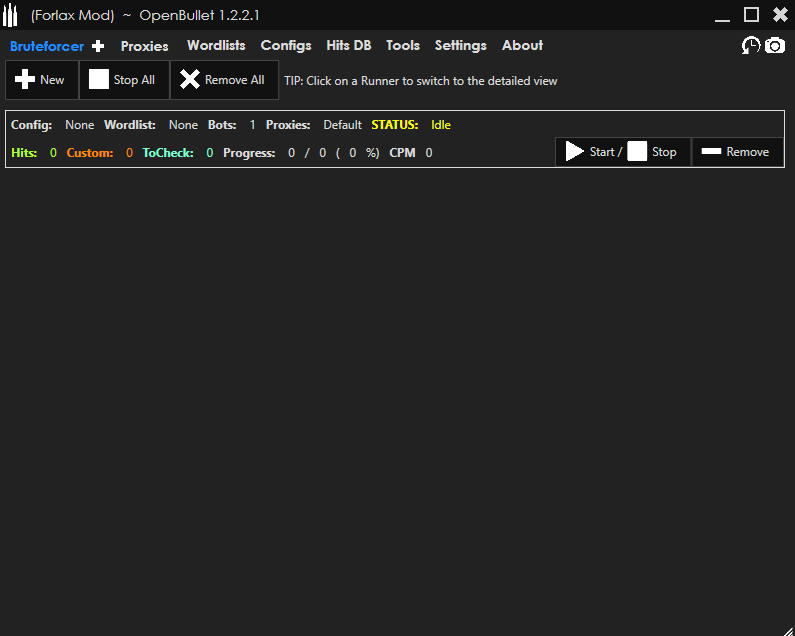The width and height of the screenshot is (795, 636).
Task: Go to the Configs tab
Action: point(286,46)
